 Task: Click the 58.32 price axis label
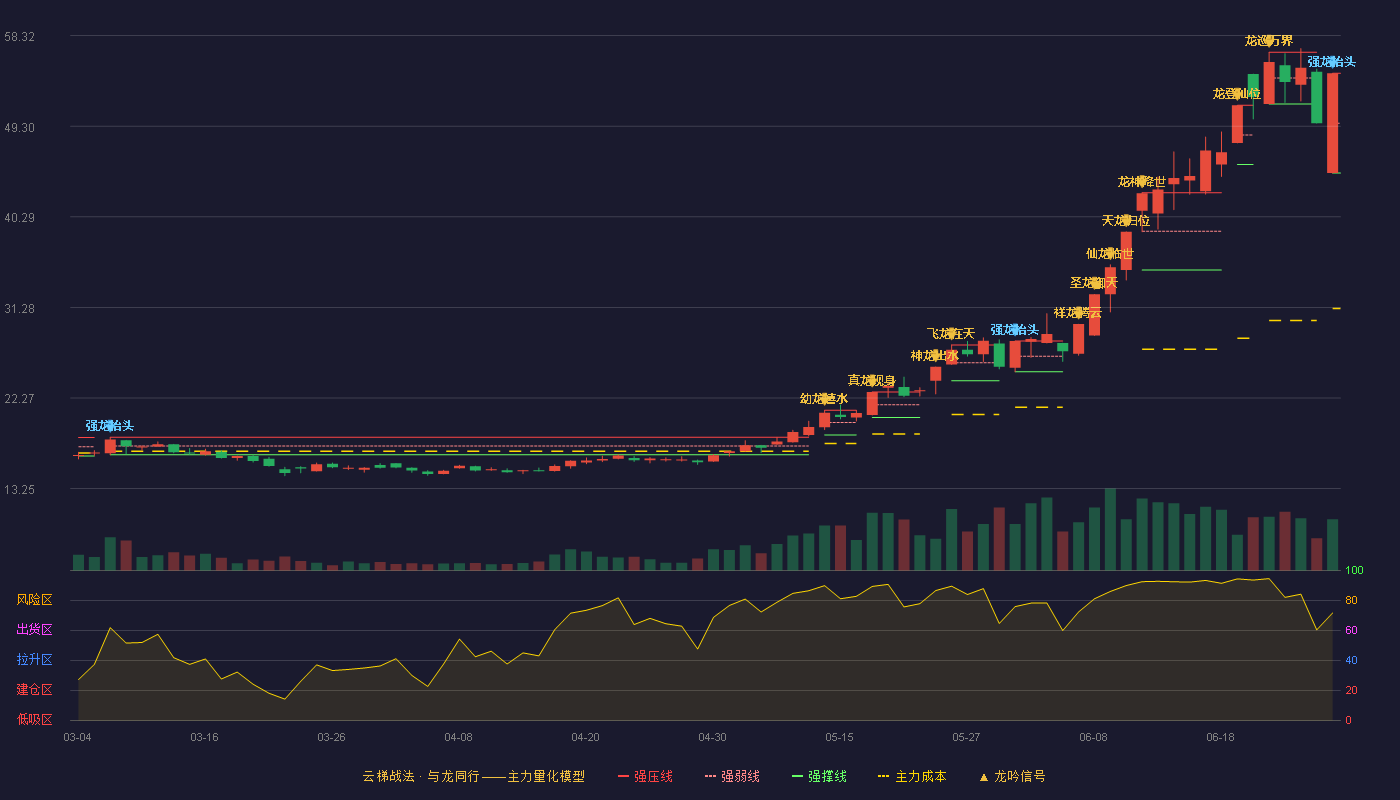(20, 36)
